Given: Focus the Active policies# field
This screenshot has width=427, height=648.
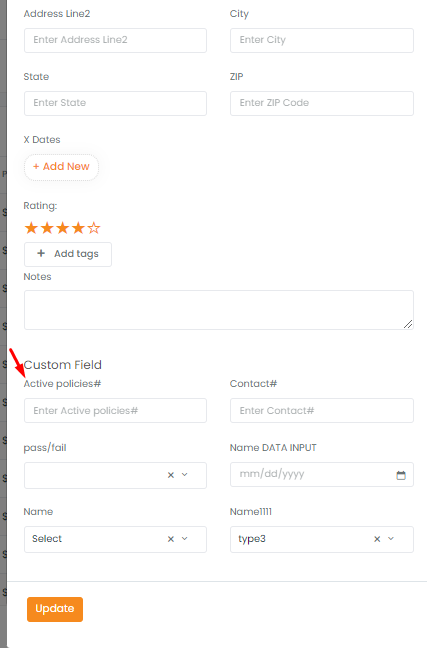Looking at the screenshot, I should (x=115, y=410).
